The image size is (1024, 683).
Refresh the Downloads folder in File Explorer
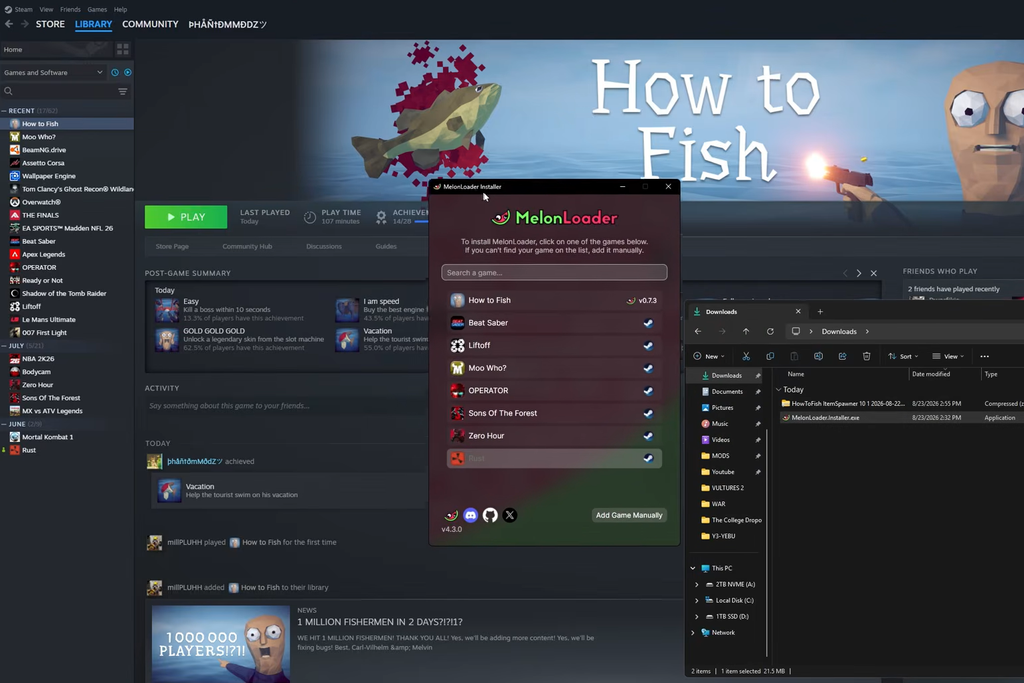(x=770, y=331)
